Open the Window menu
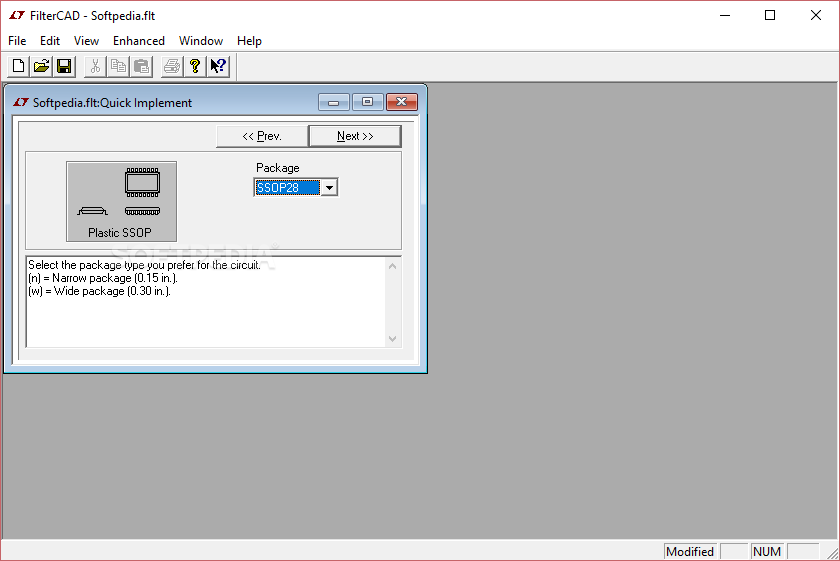 (201, 41)
